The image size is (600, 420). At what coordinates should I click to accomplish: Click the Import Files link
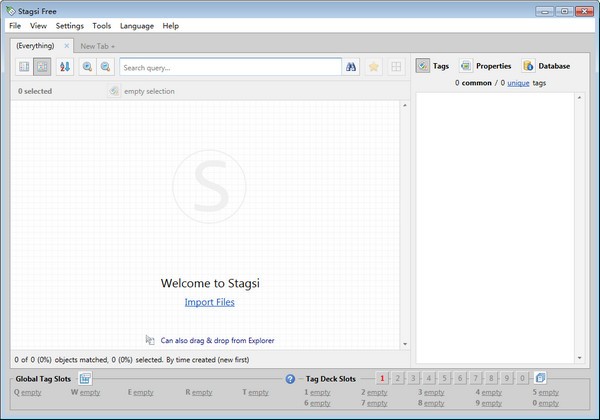(x=210, y=302)
